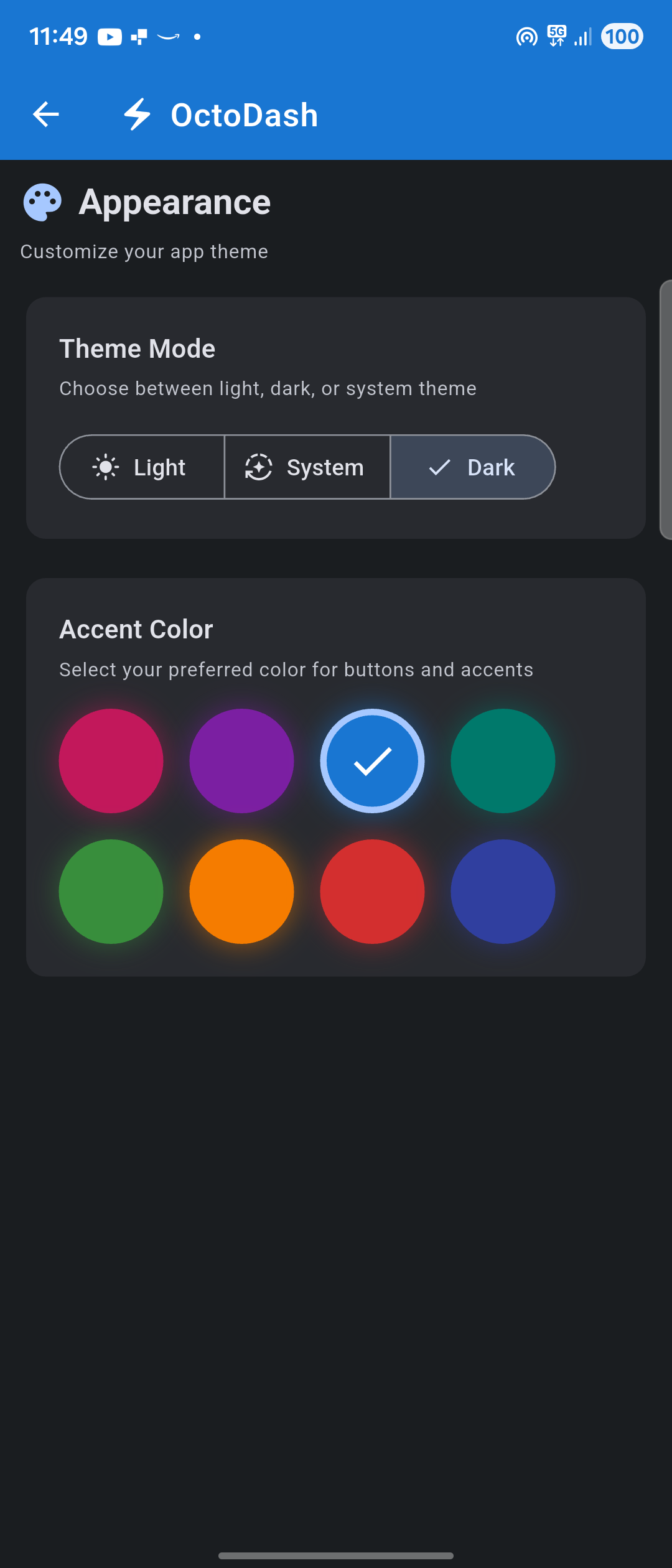This screenshot has height=1568, width=672.
Task: Tap the battery indicator showing 100
Action: [x=622, y=37]
